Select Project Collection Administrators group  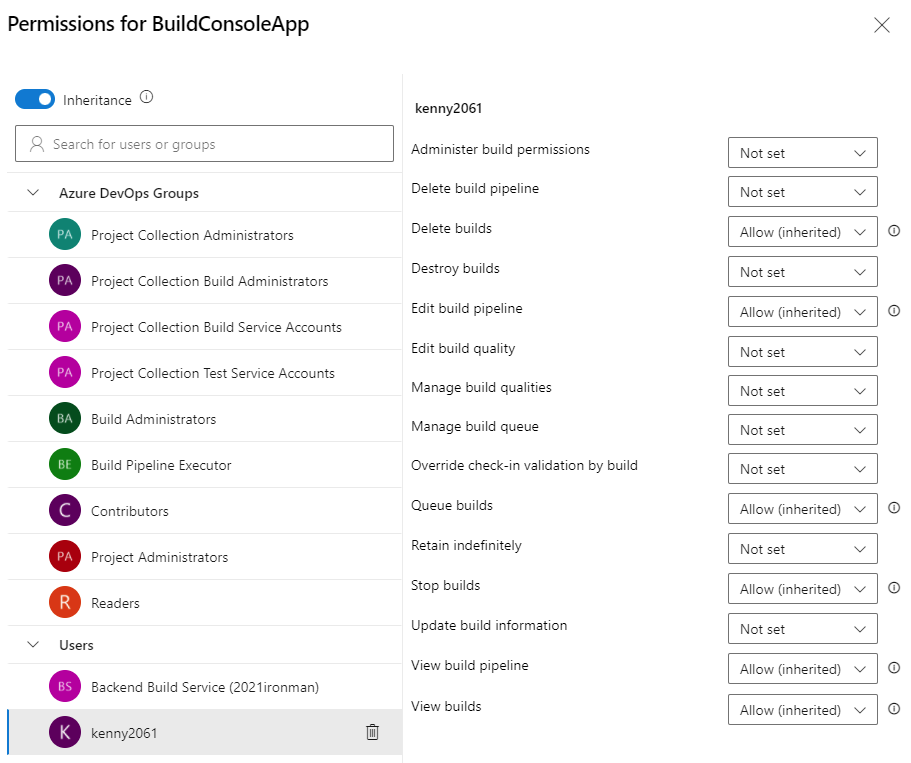click(192, 235)
